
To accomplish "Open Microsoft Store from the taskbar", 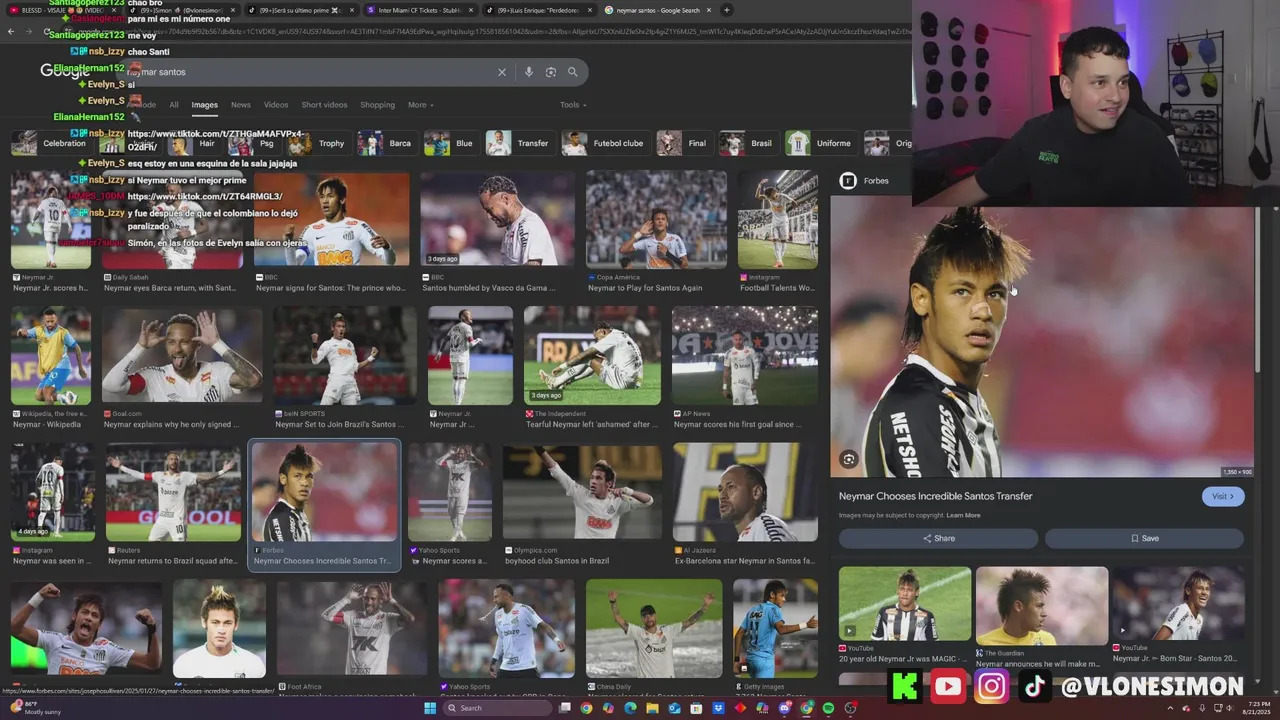I will point(696,708).
